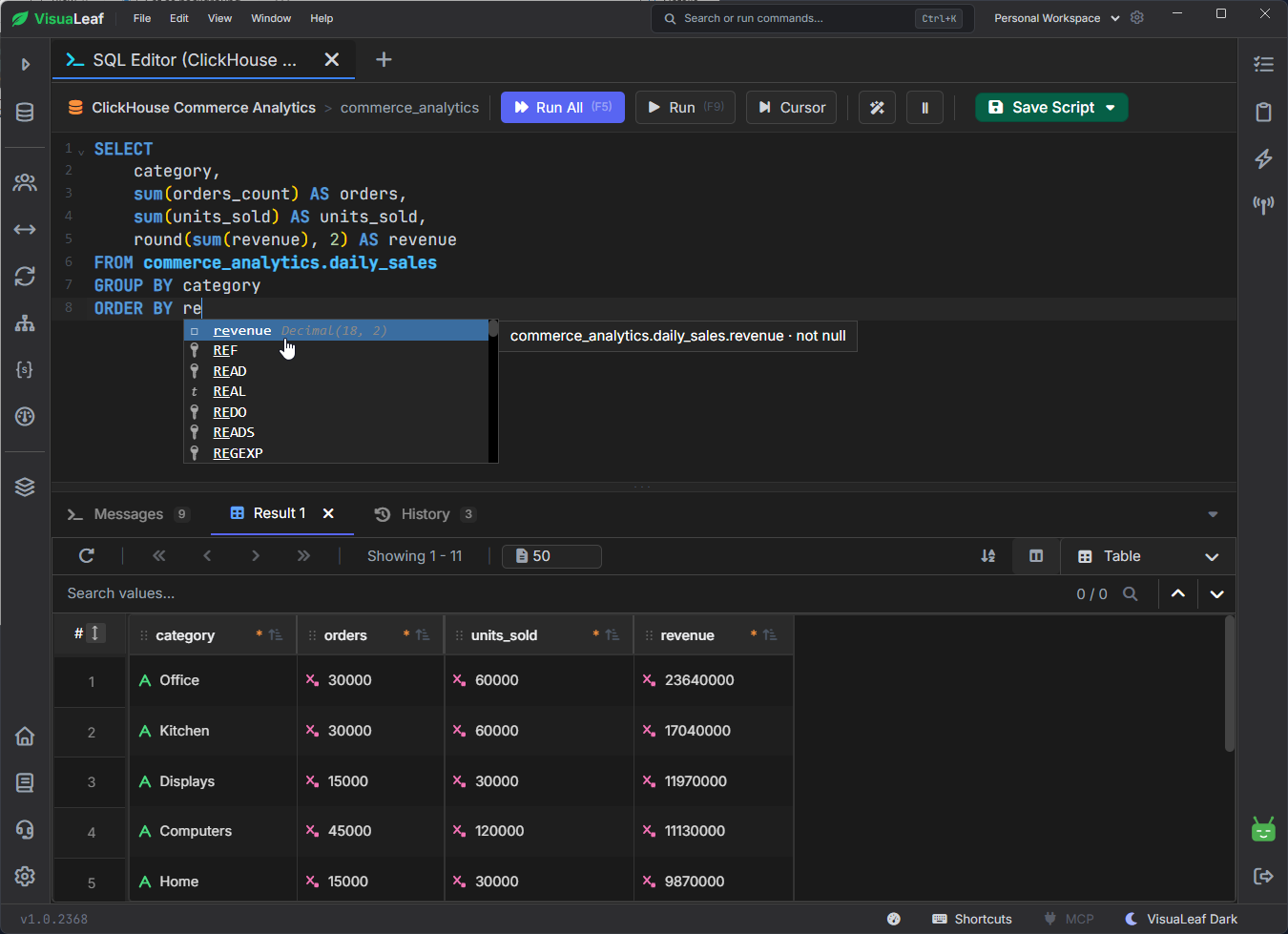Image resolution: width=1288 pixels, height=934 pixels.
Task: Click the broadcast antenna icon
Action: click(x=1264, y=205)
